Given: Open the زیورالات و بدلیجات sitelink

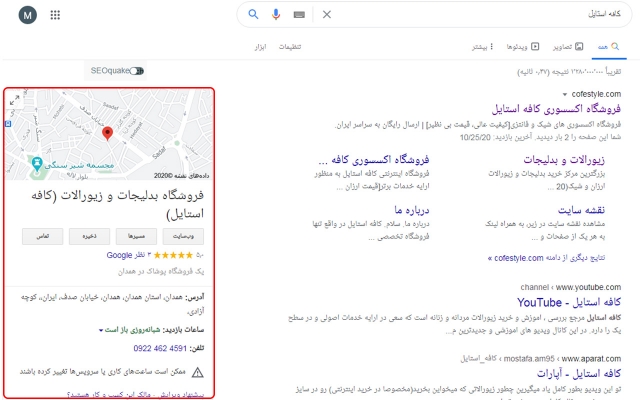Looking at the screenshot, I should click(564, 160).
